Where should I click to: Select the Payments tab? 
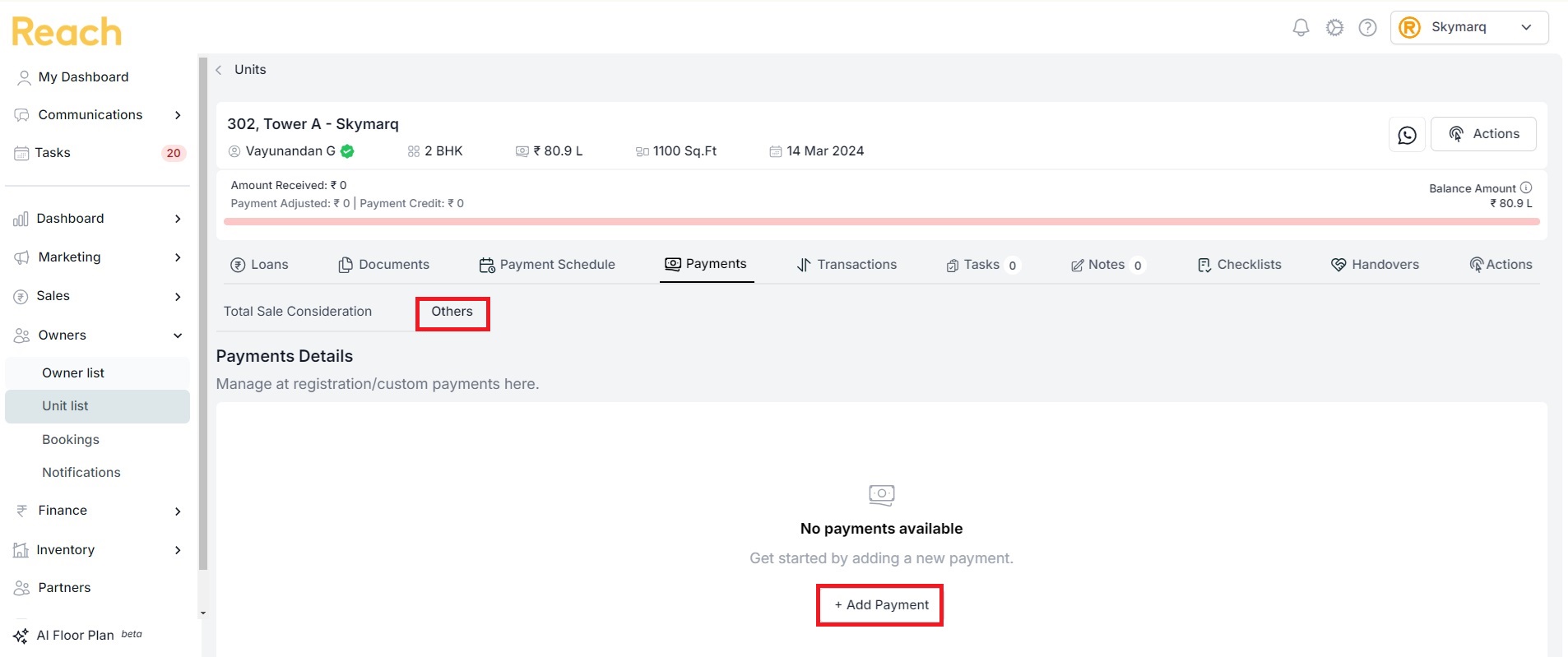click(706, 264)
